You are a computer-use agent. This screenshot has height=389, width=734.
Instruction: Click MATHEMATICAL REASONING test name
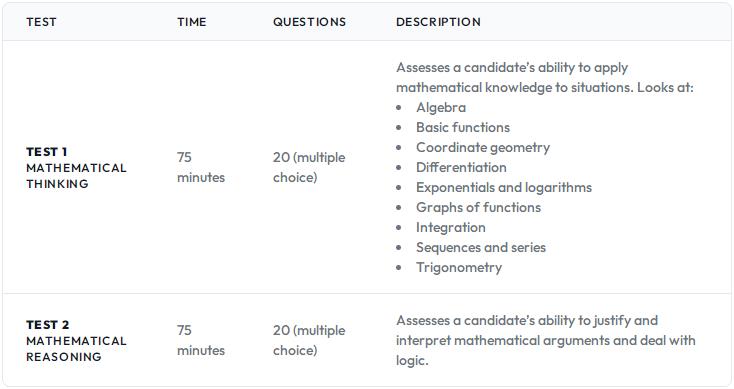[x=76, y=349]
